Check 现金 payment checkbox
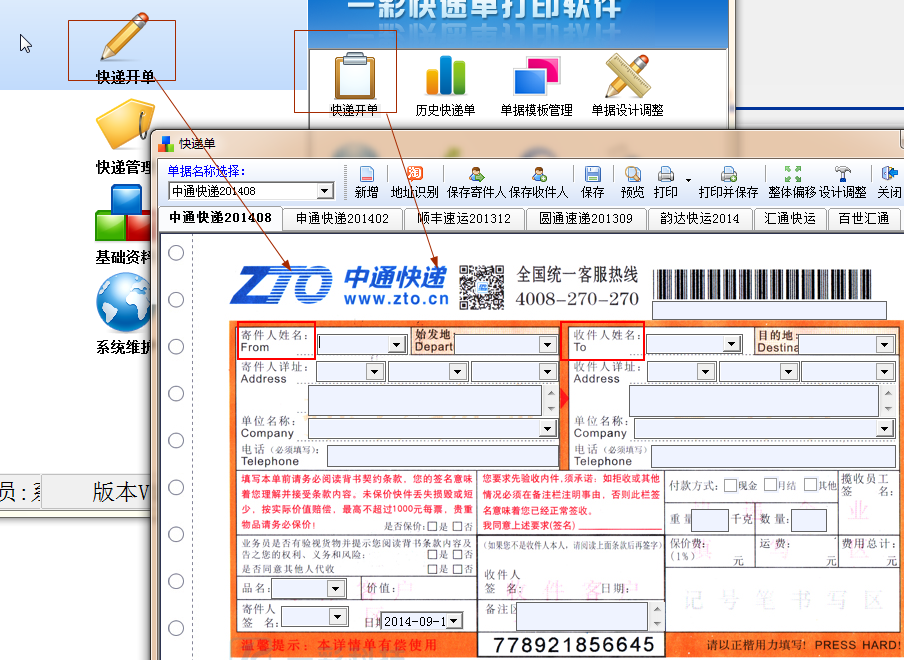Viewport: 904px width, 660px height. pyautogui.click(x=730, y=485)
